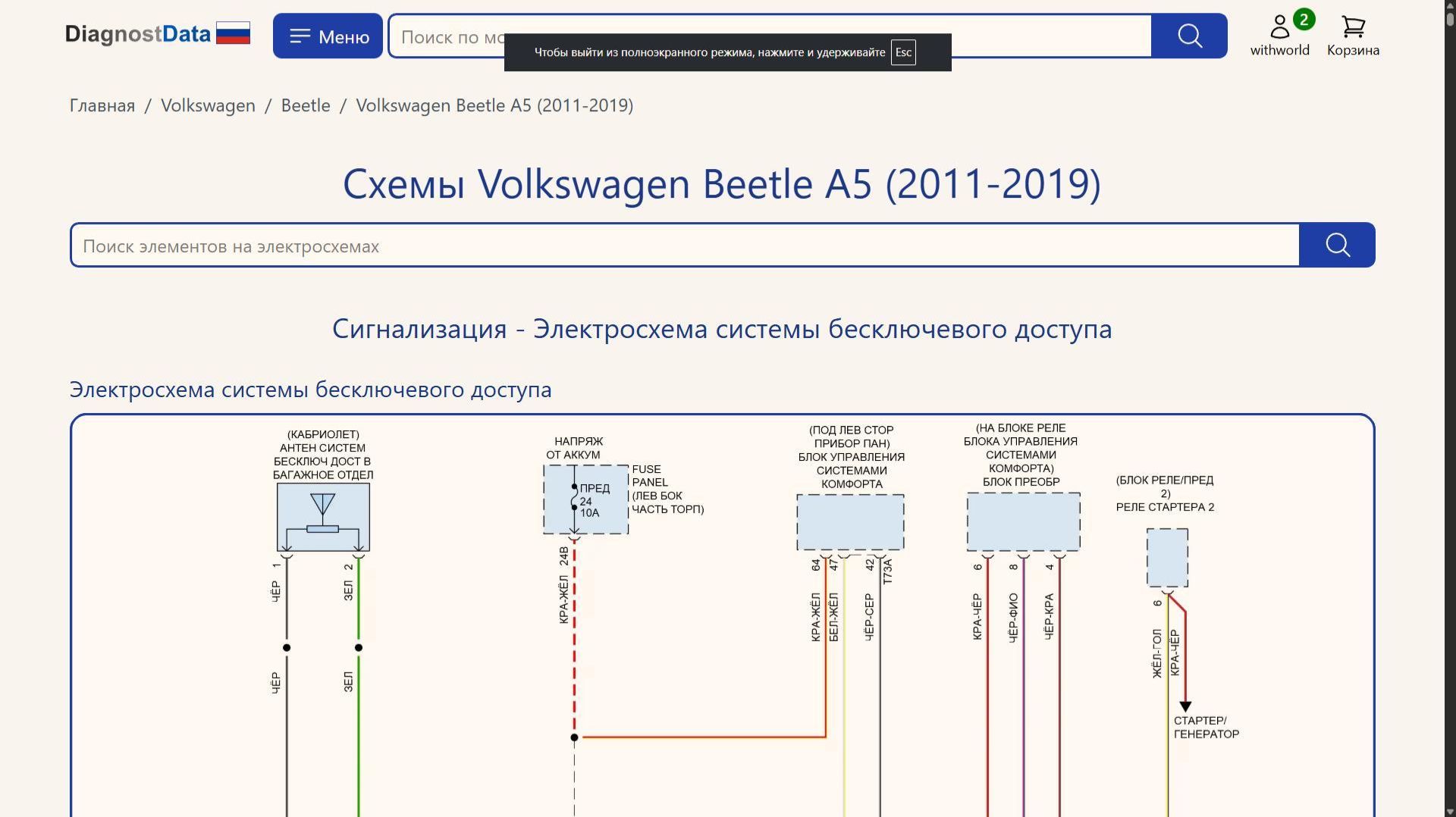Open the search with the magnifier icon
The image size is (1456, 817).
[x=1188, y=35]
